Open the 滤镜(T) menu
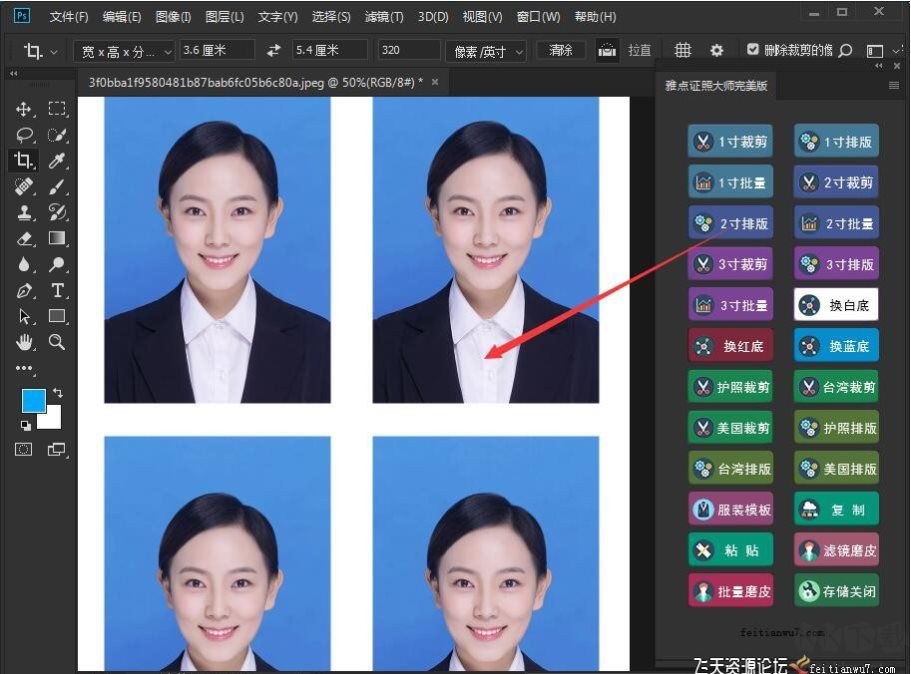 [384, 17]
